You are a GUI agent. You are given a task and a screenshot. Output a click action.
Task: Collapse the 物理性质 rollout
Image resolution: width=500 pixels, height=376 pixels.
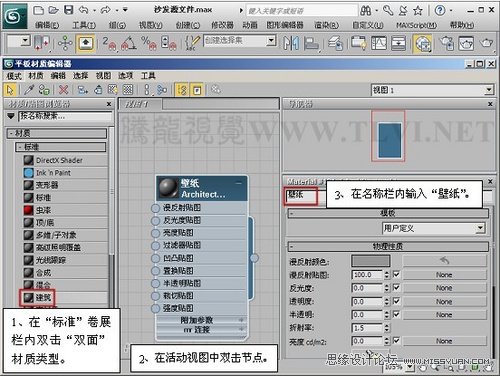click(388, 247)
